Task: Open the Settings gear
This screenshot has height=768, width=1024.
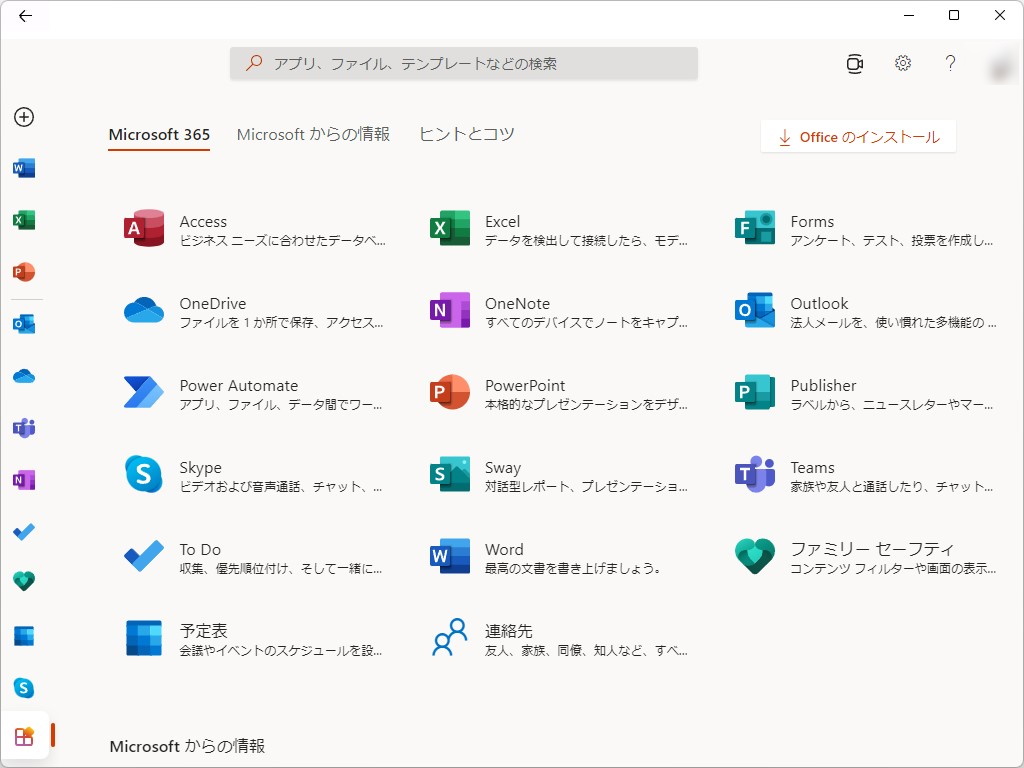Action: pos(902,63)
